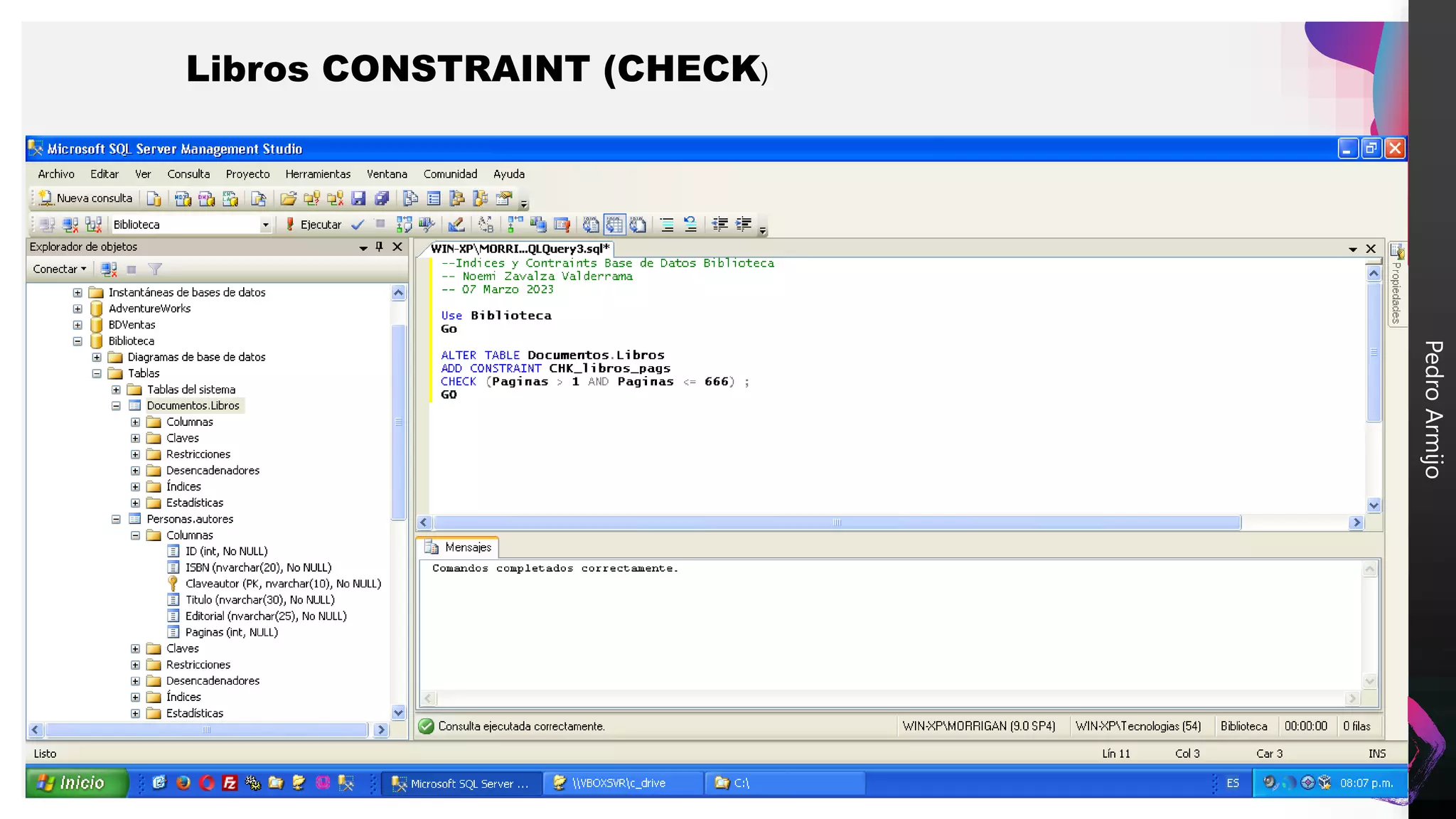
Task: Click the Disconnect icon in Object Explorer
Action: pyautogui.click(x=109, y=269)
